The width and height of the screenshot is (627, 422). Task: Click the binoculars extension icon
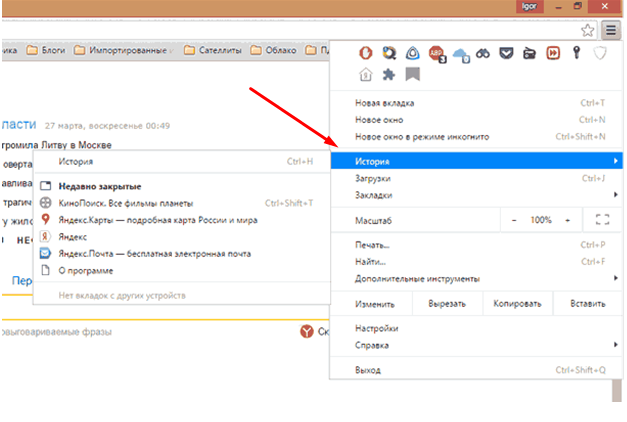pos(483,54)
